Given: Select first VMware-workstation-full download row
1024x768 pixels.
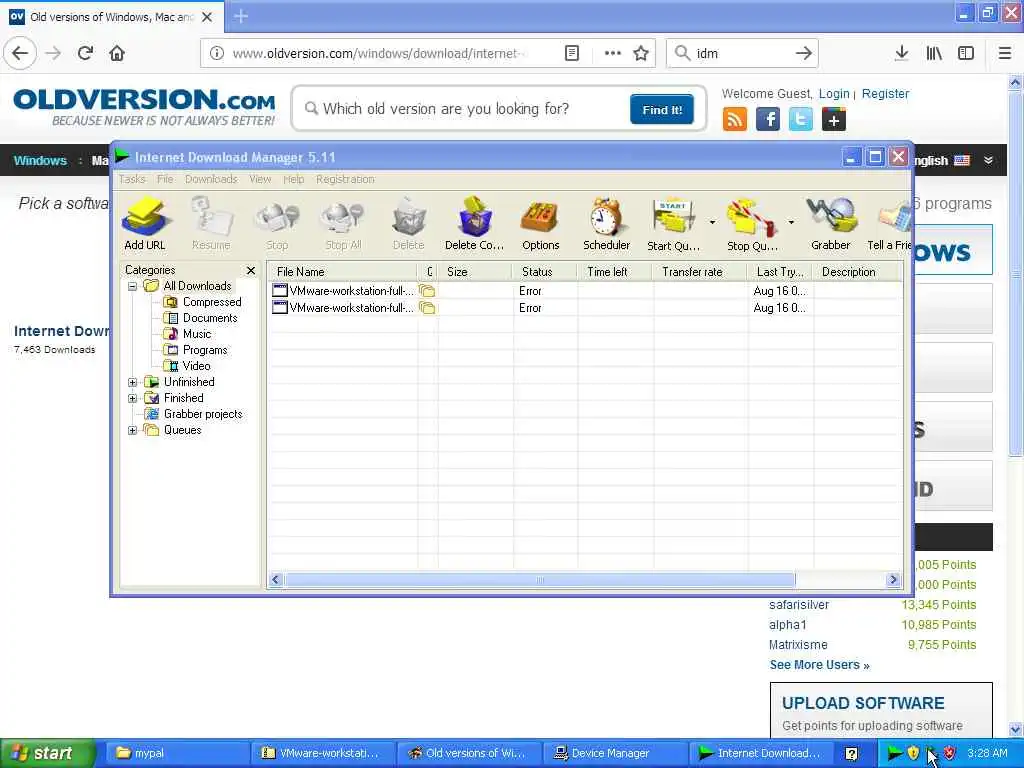Looking at the screenshot, I should click(585, 291).
